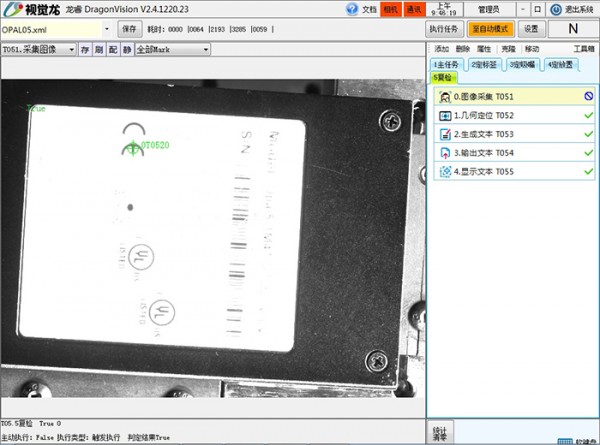Toggle the disabled status mark on T051
This screenshot has height=445, width=600.
click(x=589, y=97)
